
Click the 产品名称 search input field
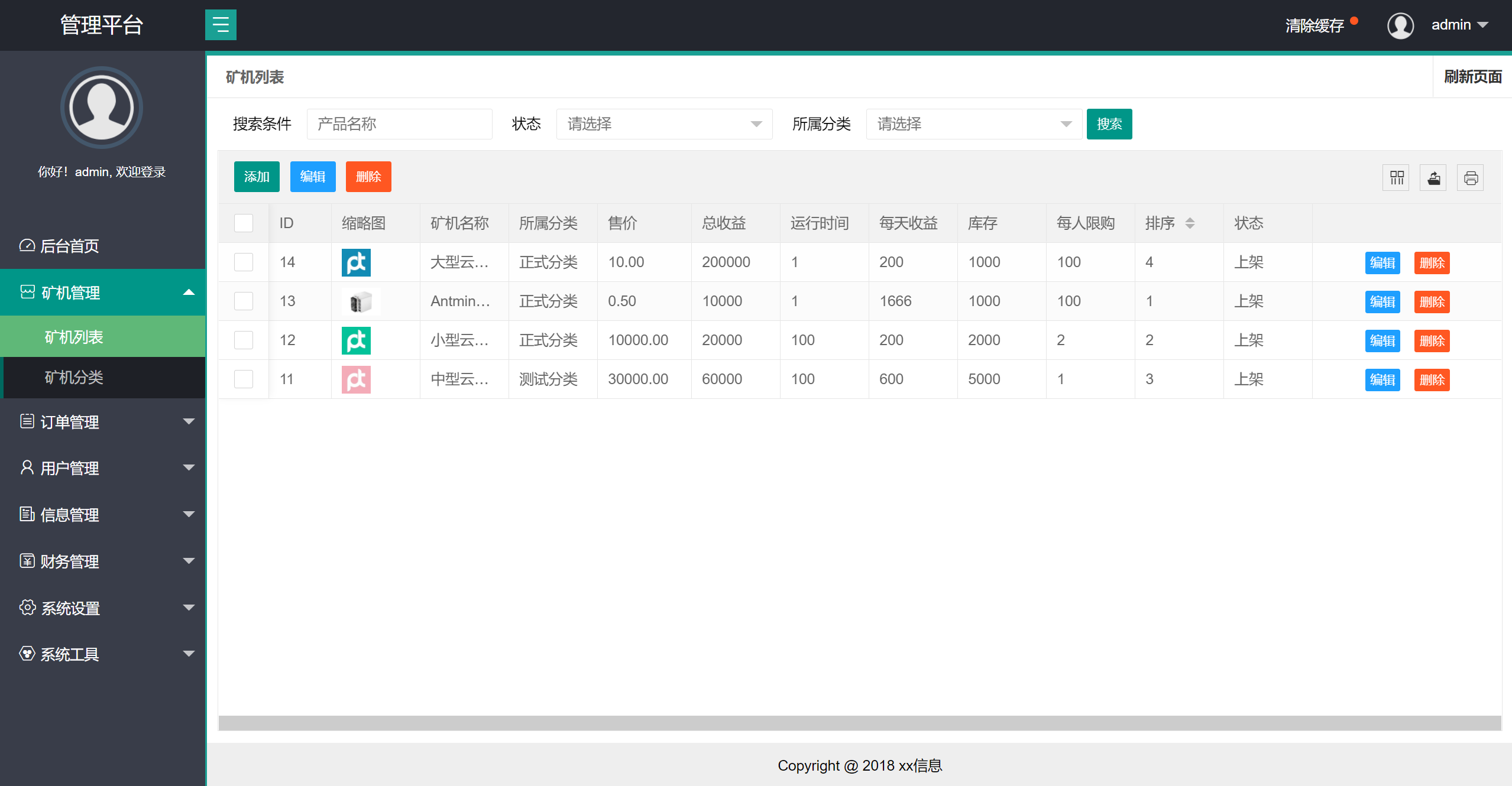(399, 124)
